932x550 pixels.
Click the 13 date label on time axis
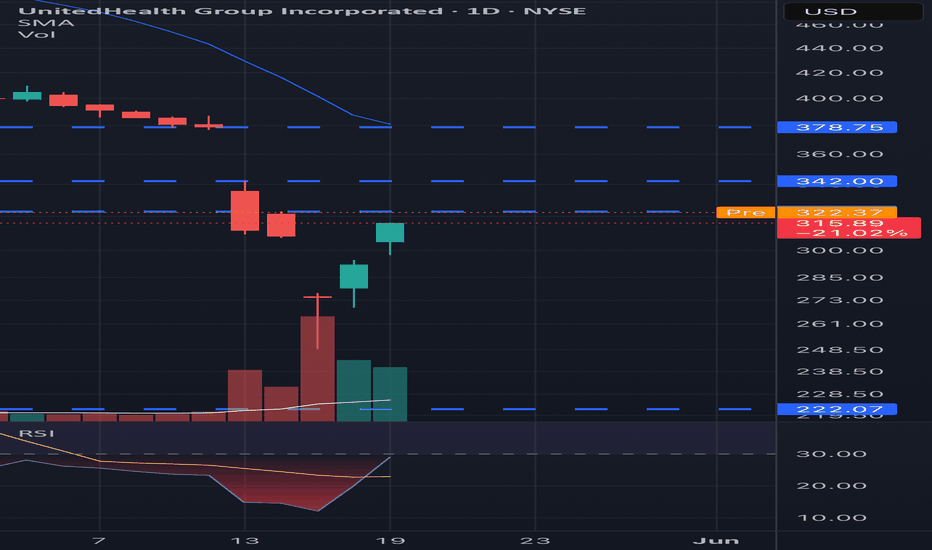click(x=245, y=540)
